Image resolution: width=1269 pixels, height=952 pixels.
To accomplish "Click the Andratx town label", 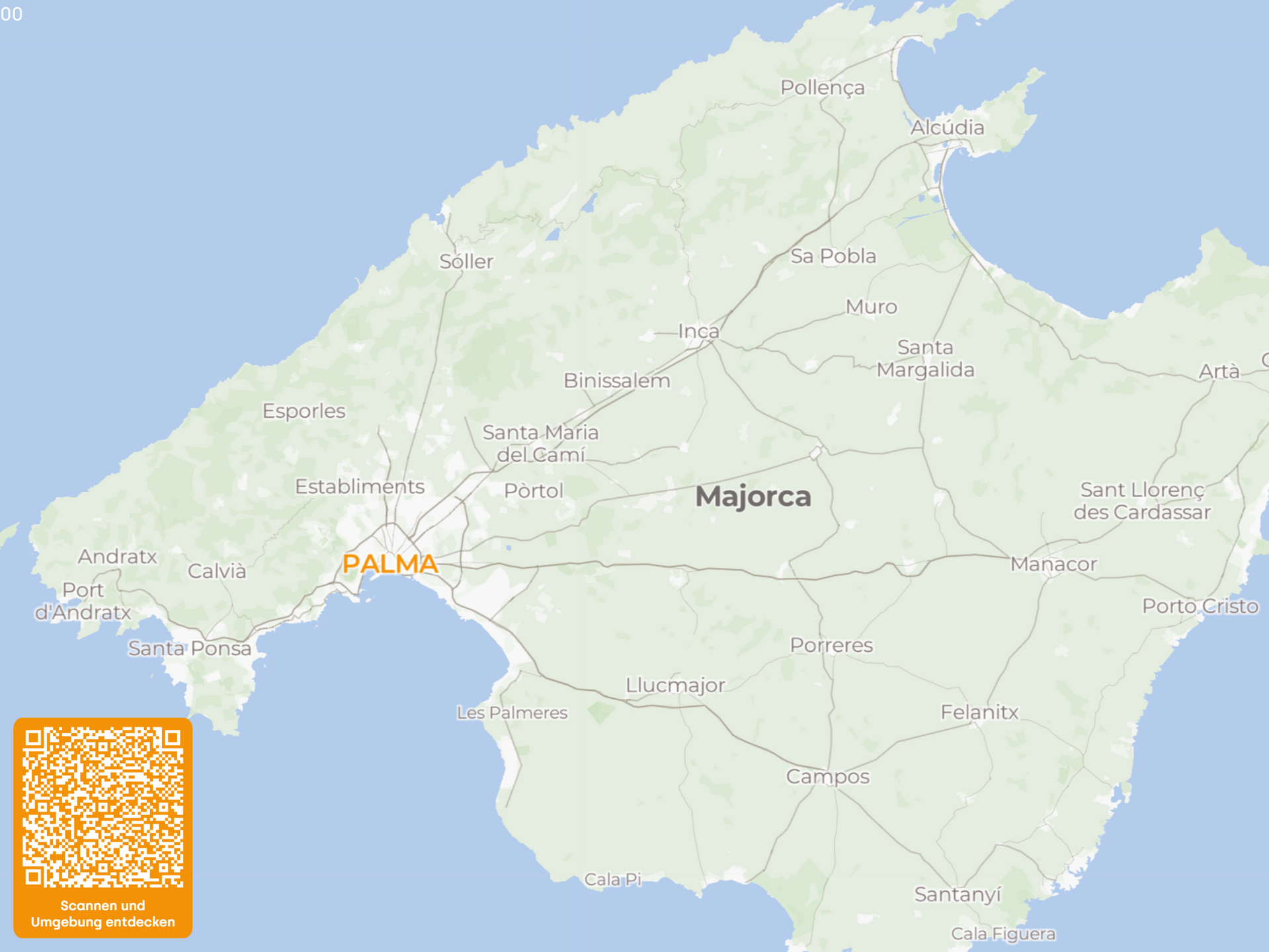I will (117, 557).
